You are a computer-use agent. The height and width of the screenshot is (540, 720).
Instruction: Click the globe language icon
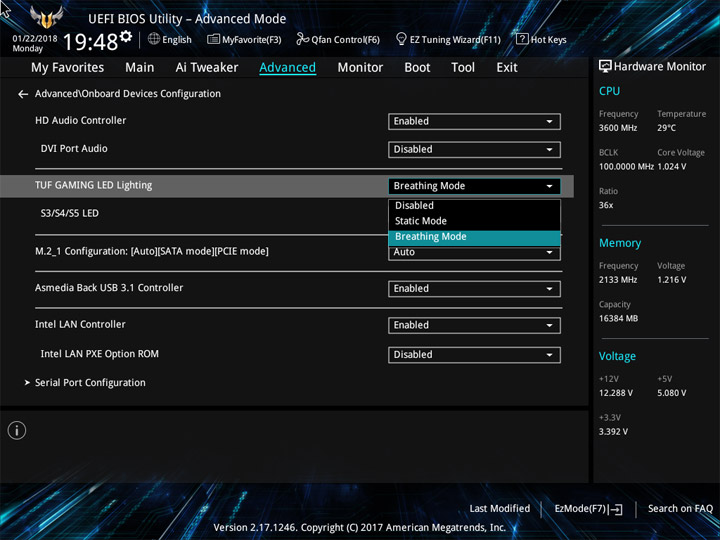click(154, 39)
